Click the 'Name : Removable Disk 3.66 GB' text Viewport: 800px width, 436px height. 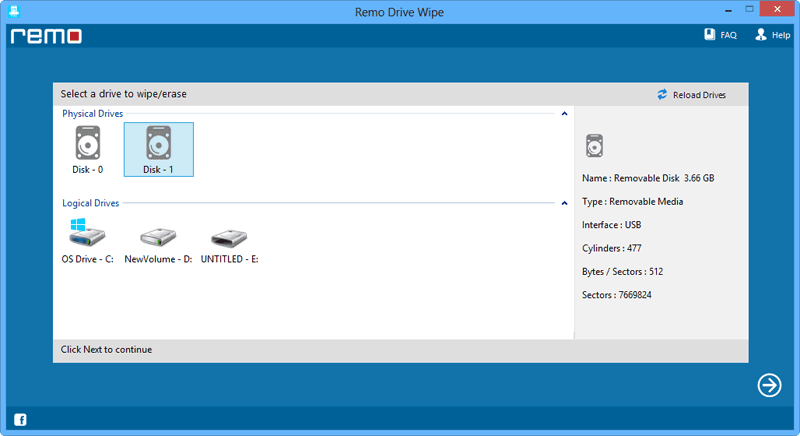[648, 178]
